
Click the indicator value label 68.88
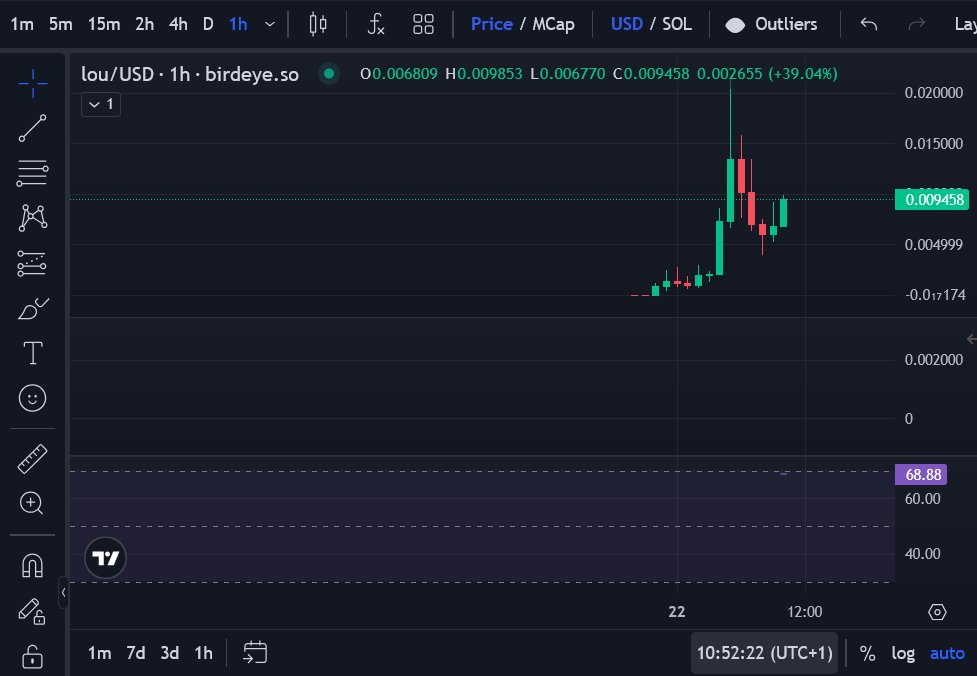(921, 475)
